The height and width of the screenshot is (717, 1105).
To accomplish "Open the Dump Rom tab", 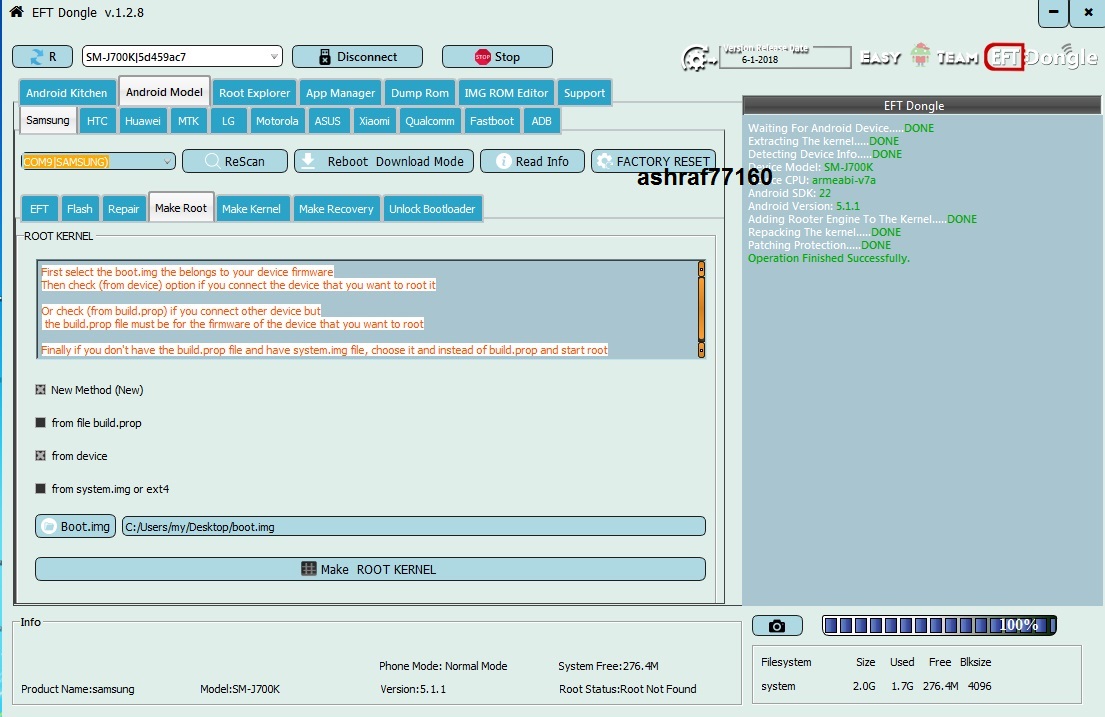I will pos(419,92).
